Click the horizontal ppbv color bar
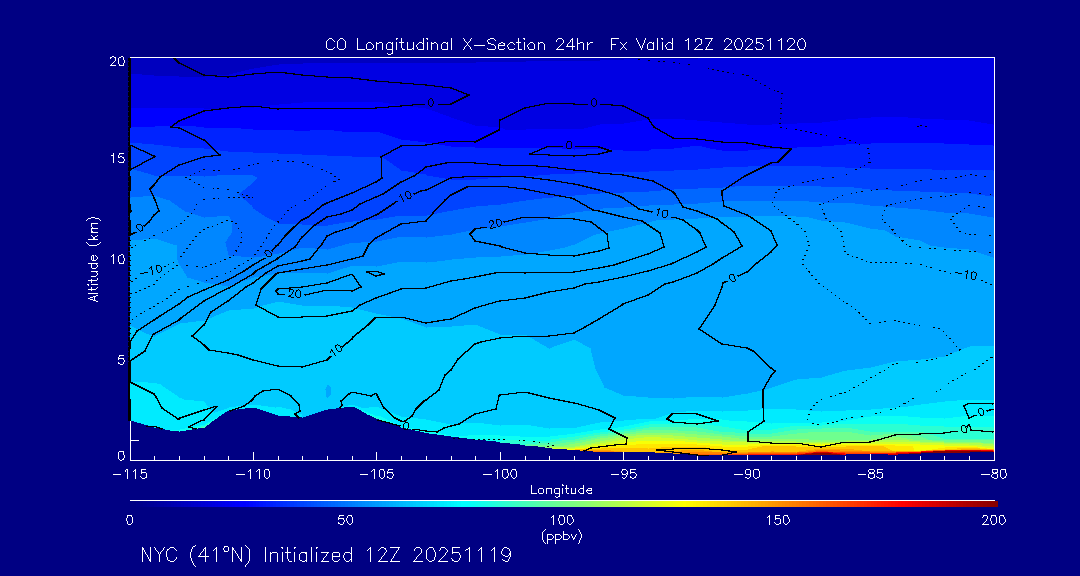 563,504
